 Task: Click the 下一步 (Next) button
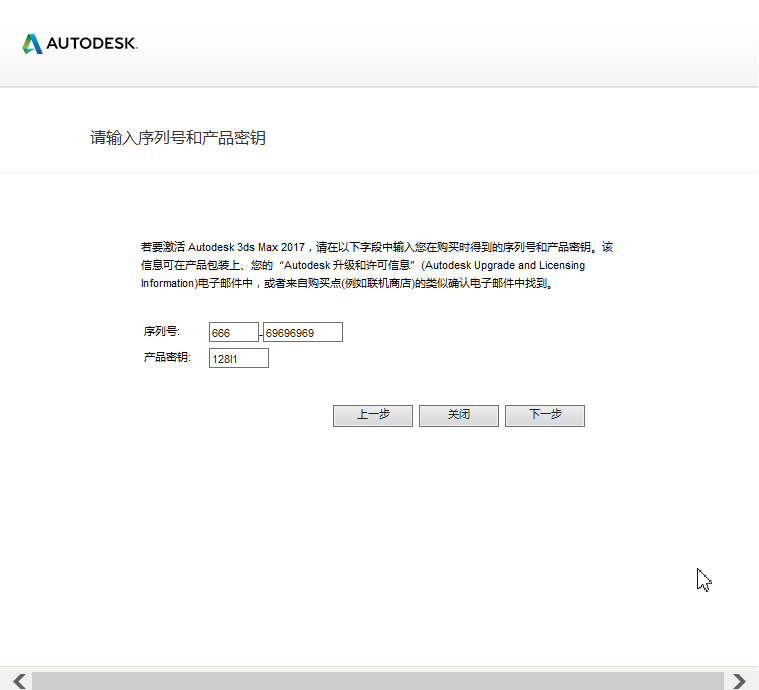click(545, 415)
